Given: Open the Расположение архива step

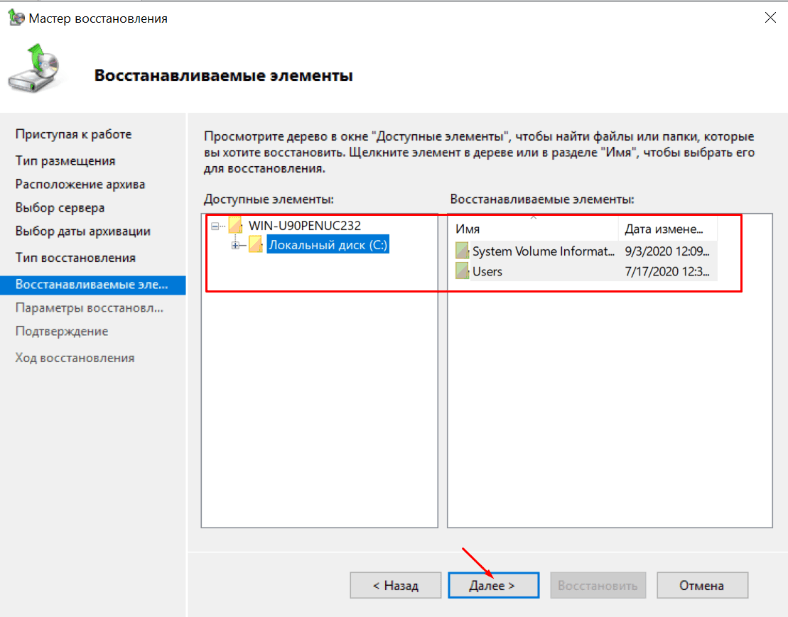Looking at the screenshot, I should (x=80, y=184).
